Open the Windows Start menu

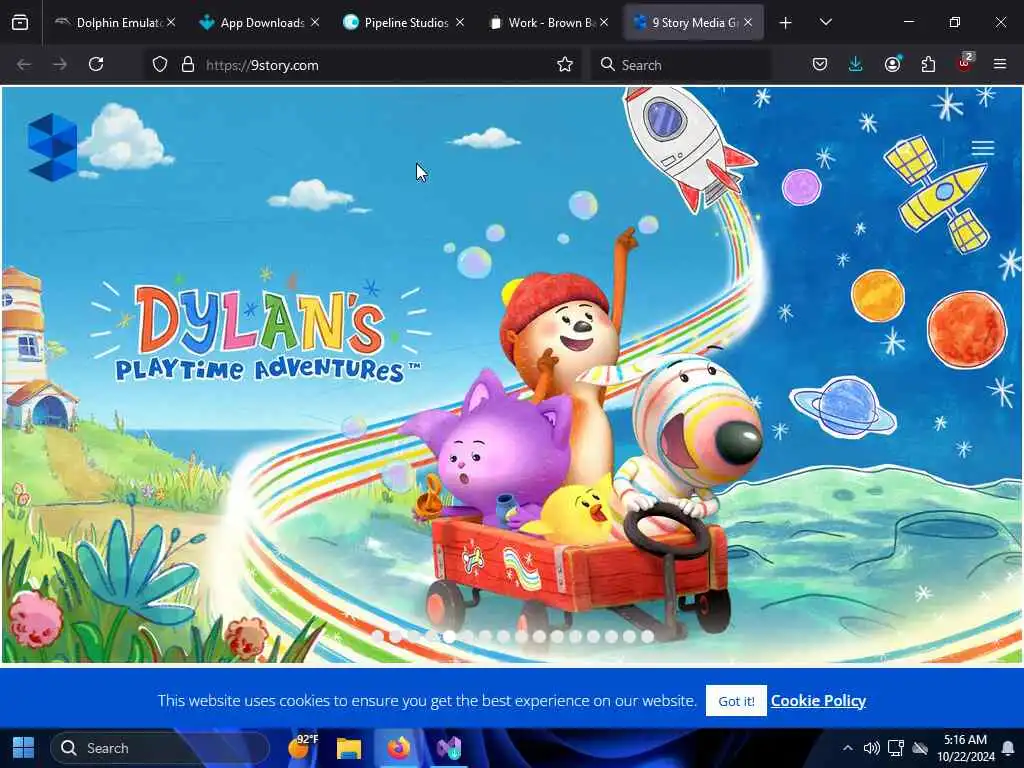[24, 748]
